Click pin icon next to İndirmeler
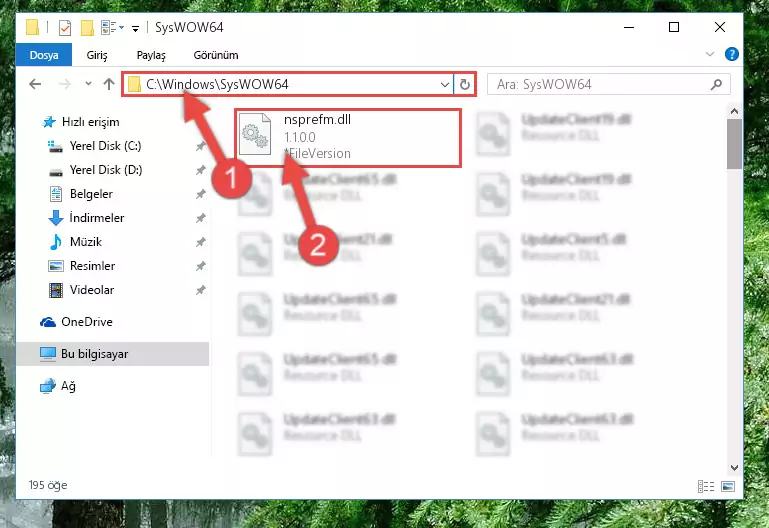 tap(200, 218)
